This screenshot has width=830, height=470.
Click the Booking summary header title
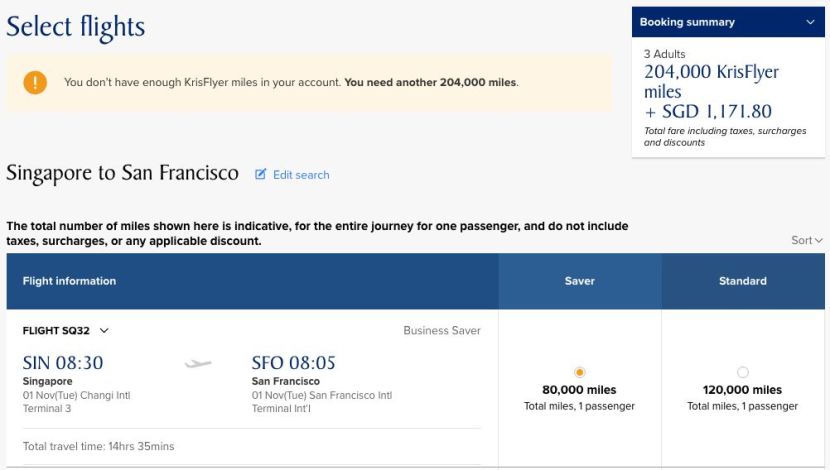[687, 22]
